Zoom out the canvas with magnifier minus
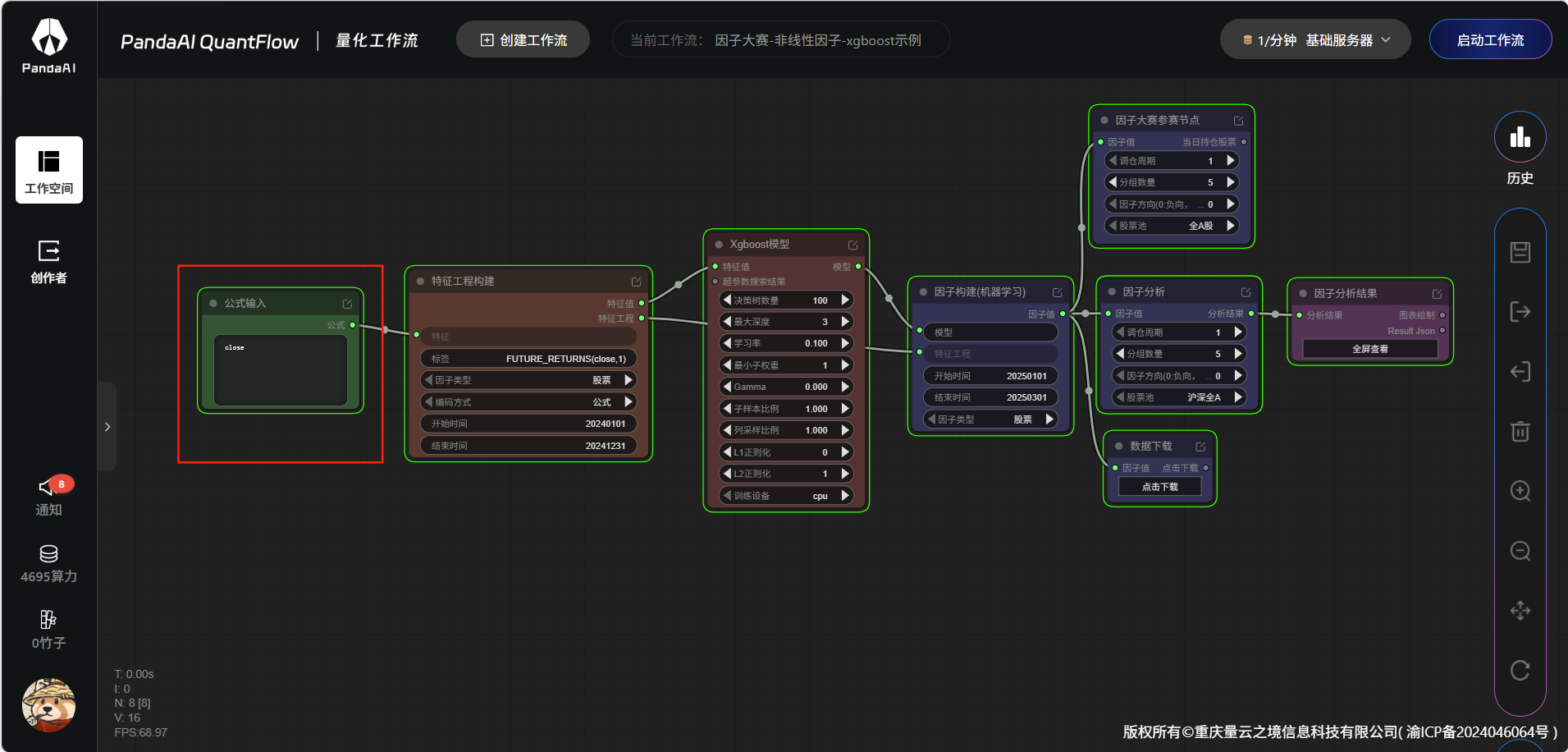1568x752 pixels. coord(1520,551)
